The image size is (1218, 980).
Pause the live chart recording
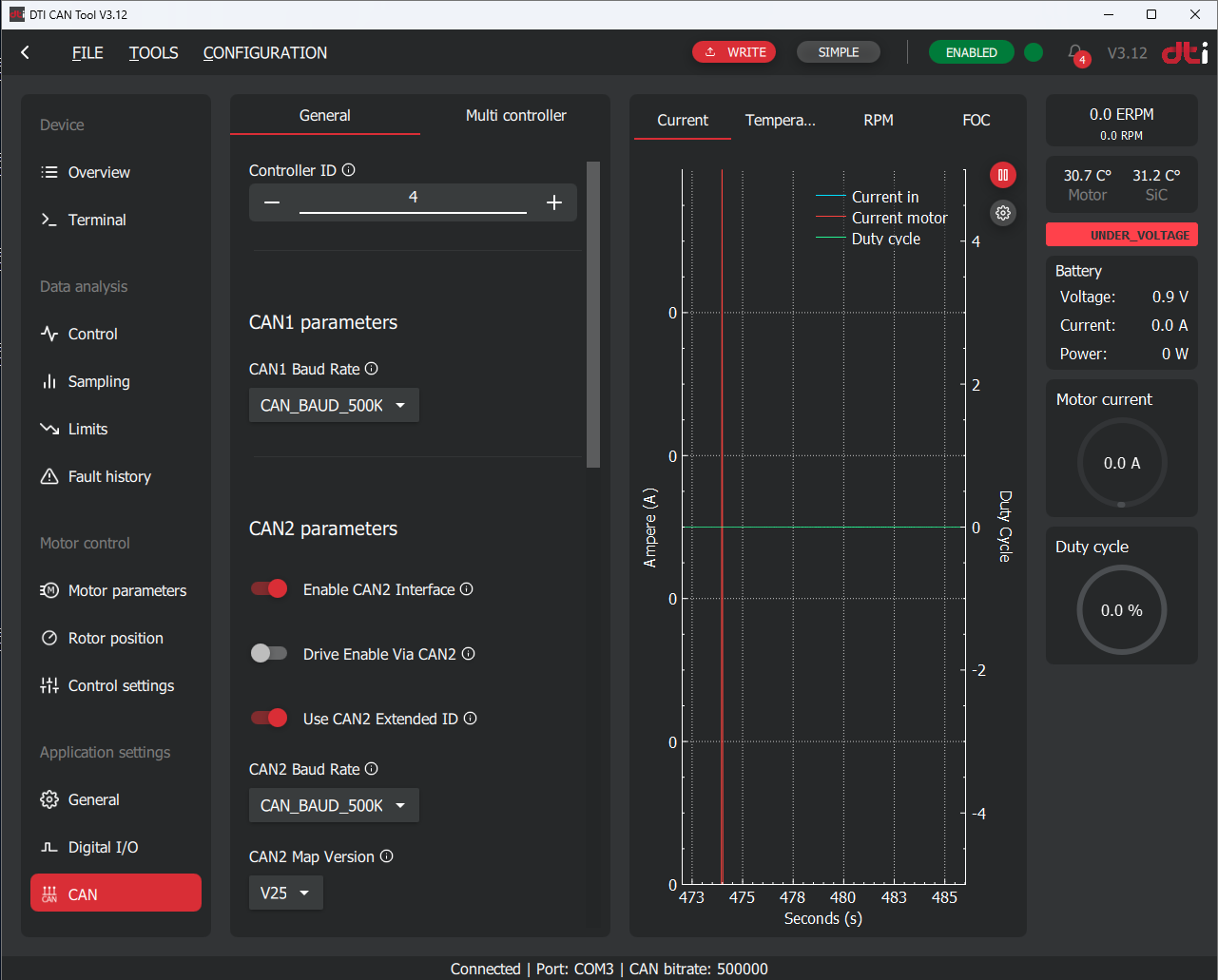tap(1003, 175)
